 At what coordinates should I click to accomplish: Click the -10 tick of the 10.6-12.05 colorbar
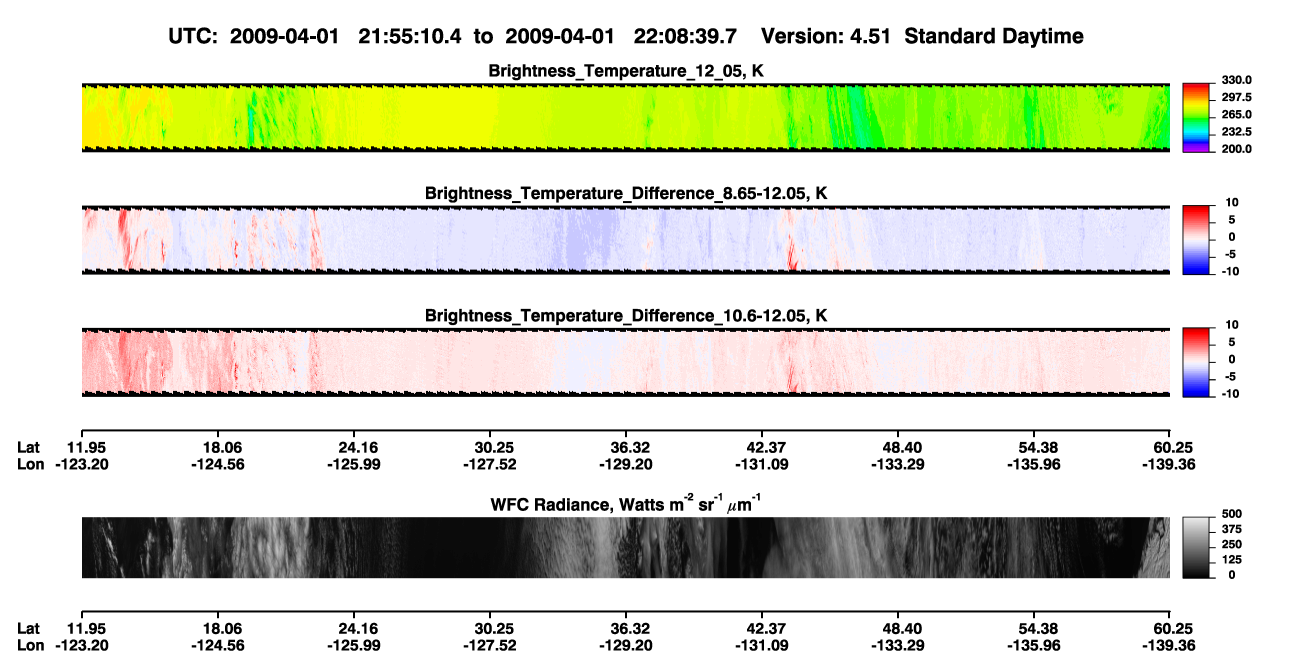tap(1229, 394)
